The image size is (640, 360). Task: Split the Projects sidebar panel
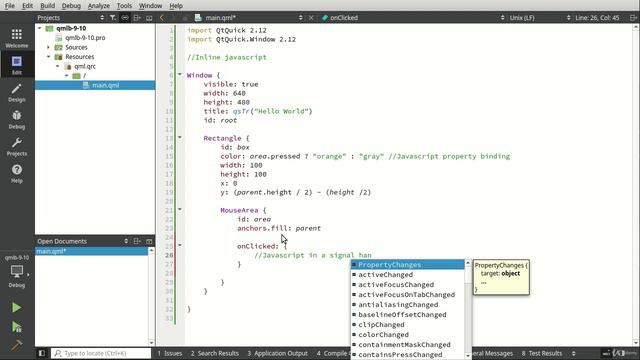point(137,18)
